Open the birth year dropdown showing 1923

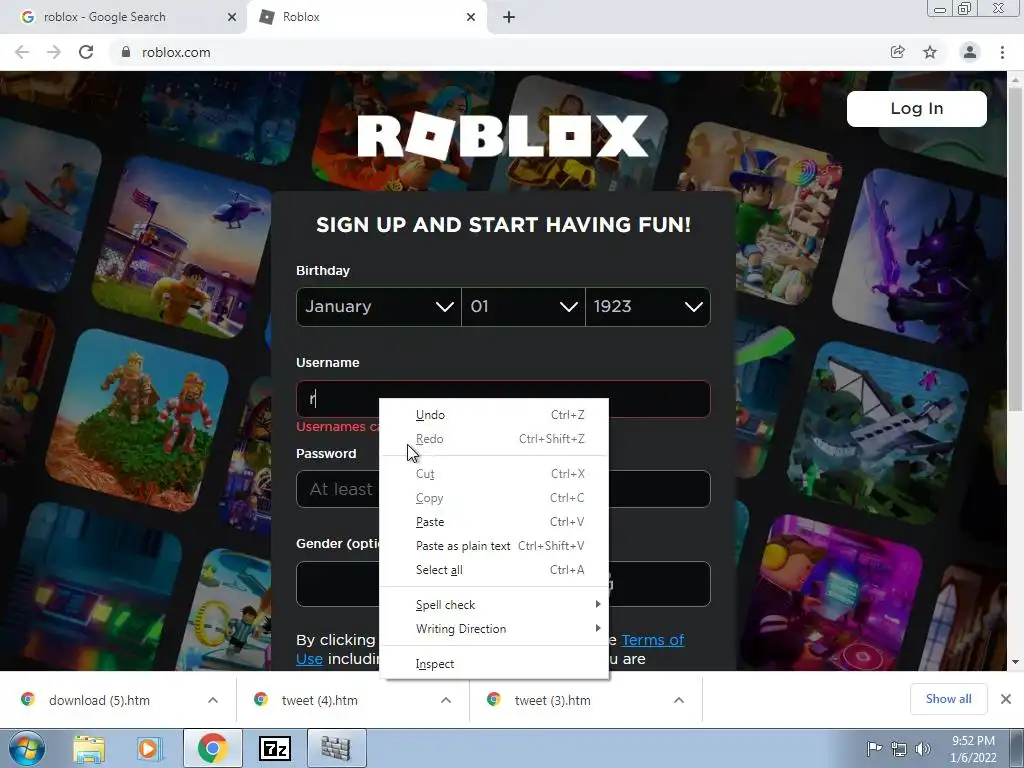point(648,307)
